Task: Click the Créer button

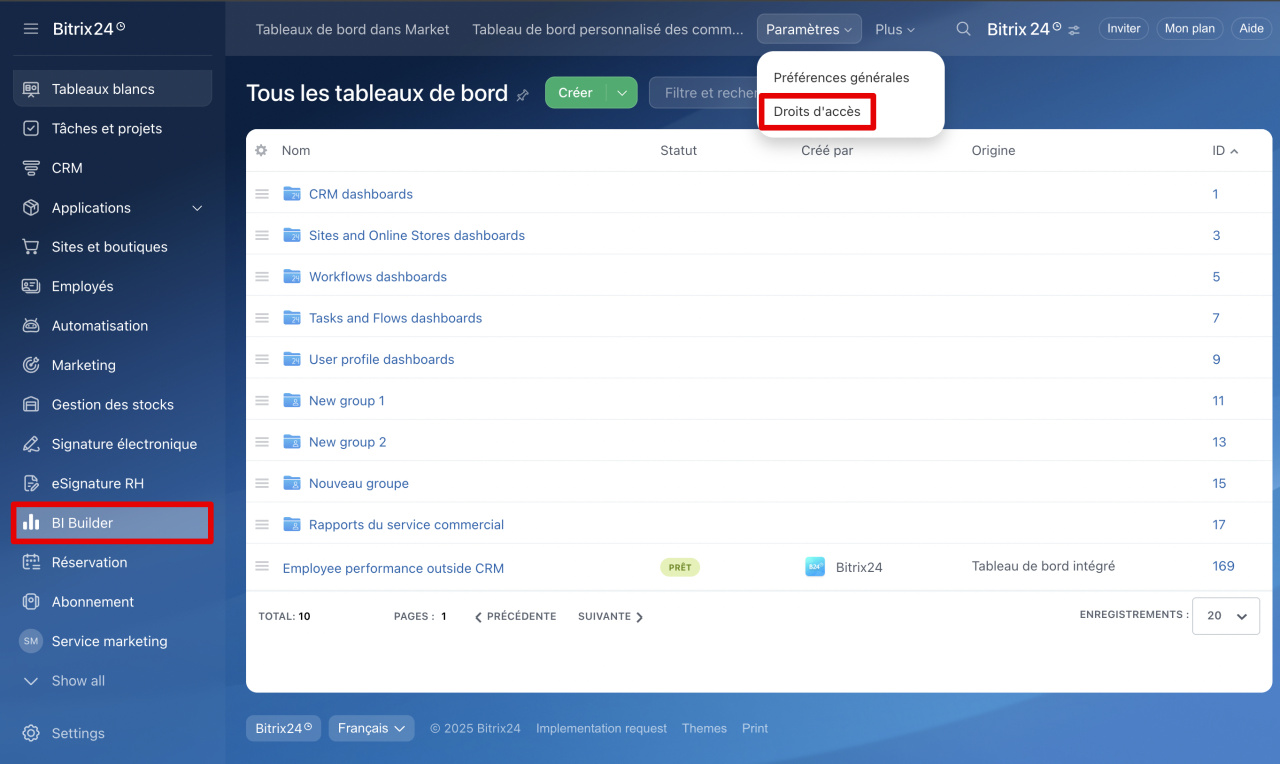Action: coord(576,93)
